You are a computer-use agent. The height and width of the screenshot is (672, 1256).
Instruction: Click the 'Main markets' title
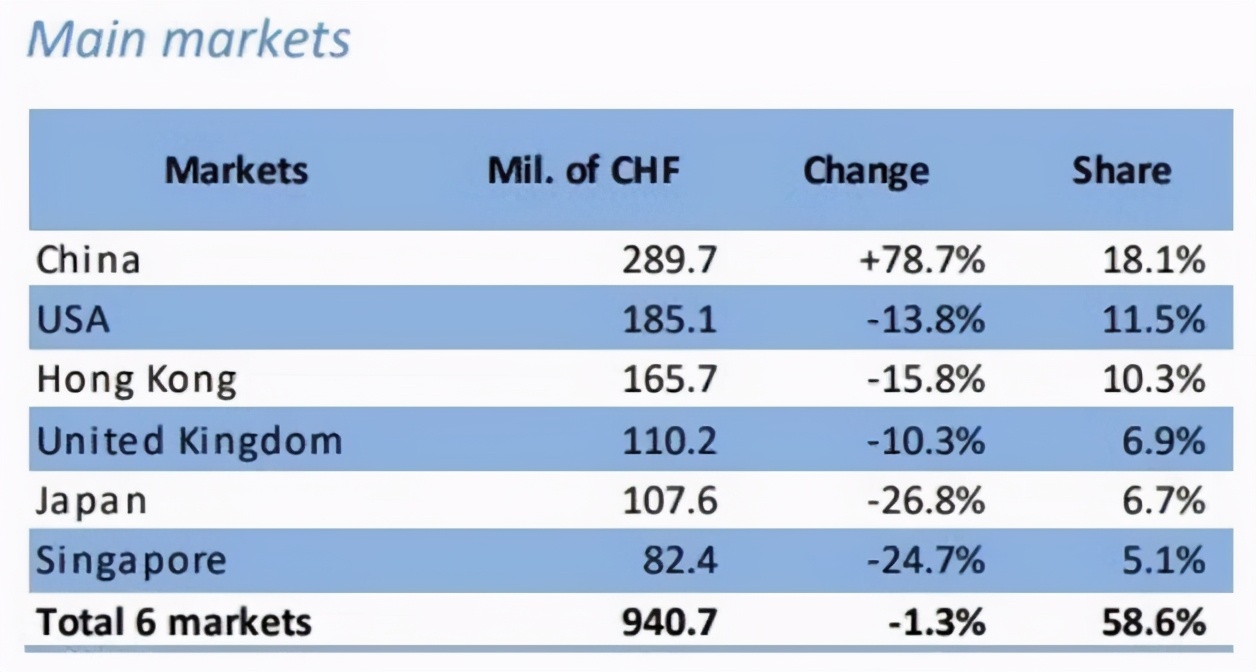coord(190,40)
